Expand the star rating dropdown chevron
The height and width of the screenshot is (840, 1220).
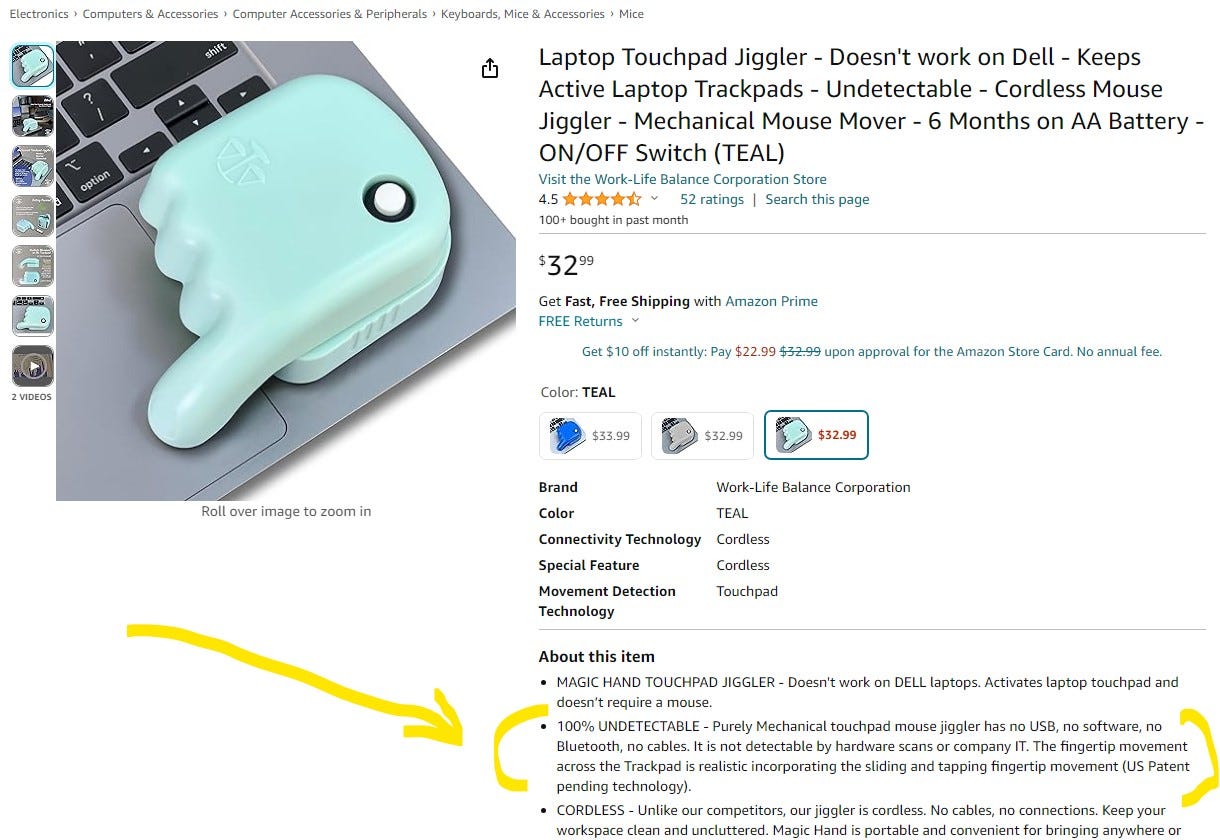pyautogui.click(x=654, y=199)
